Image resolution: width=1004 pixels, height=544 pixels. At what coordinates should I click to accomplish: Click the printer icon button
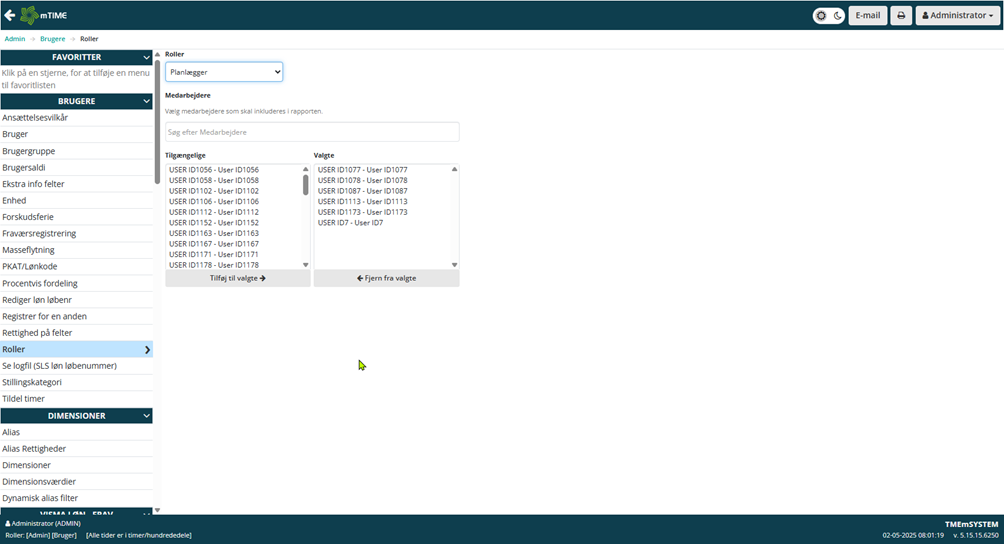(x=901, y=16)
